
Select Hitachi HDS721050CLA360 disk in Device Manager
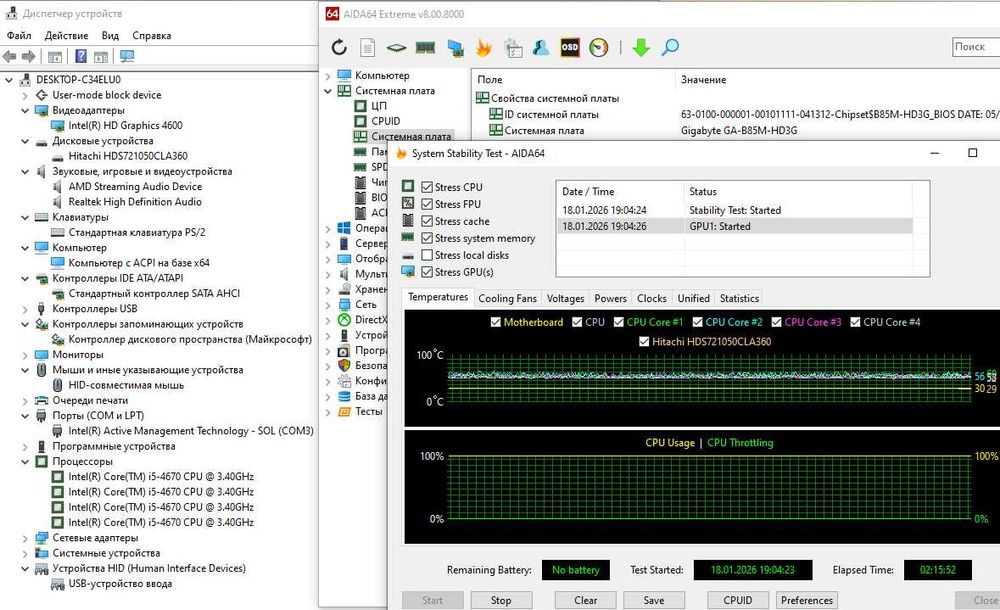pyautogui.click(x=128, y=156)
